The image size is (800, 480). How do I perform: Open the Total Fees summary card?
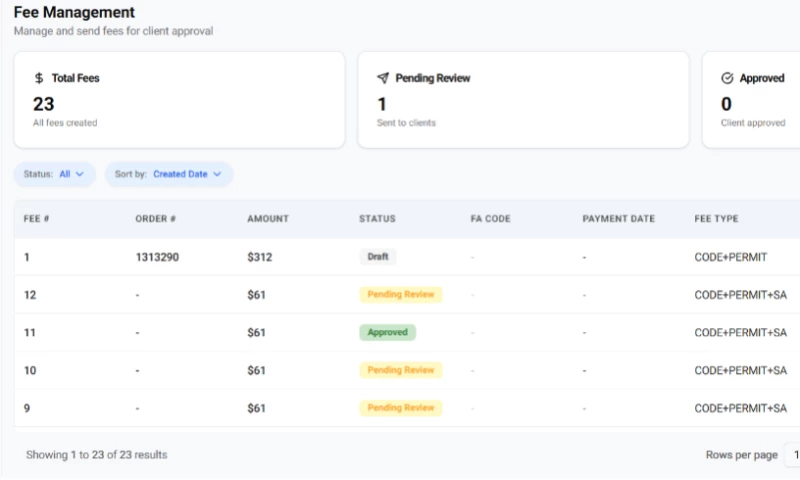coord(179,100)
